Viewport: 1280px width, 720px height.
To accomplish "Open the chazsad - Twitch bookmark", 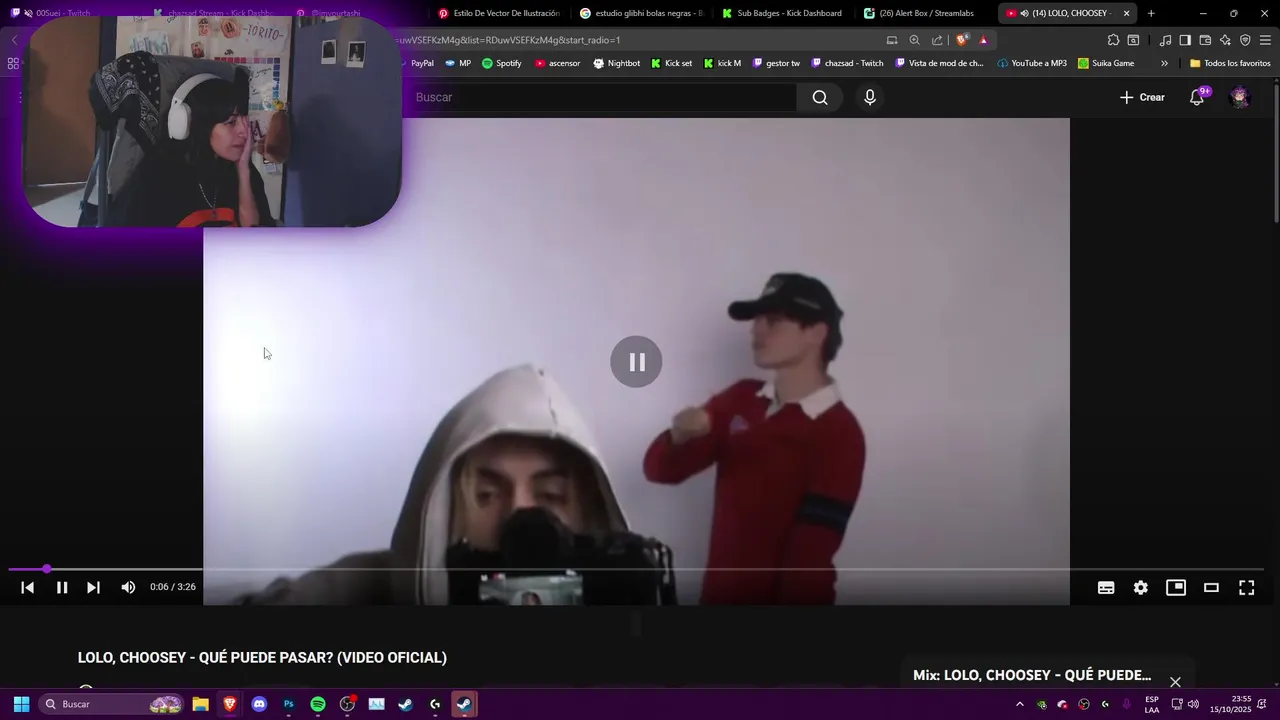I will tap(847, 63).
